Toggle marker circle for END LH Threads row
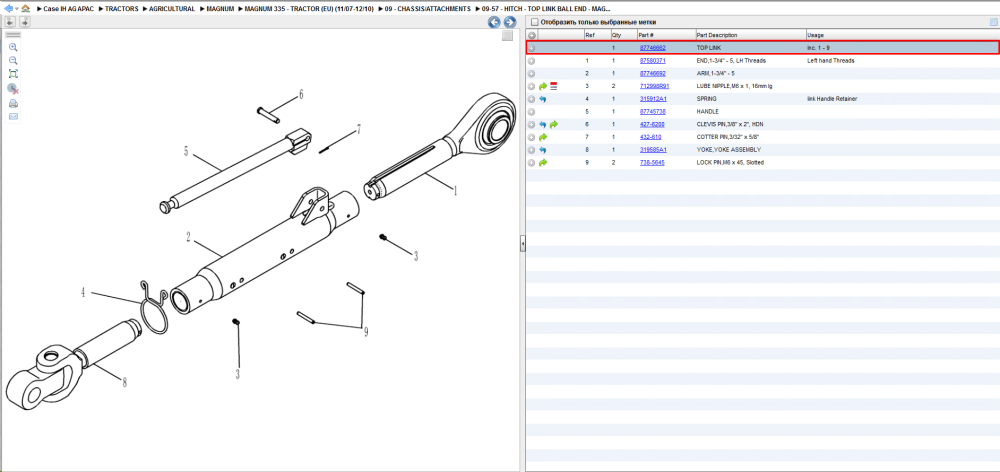This screenshot has width=1000, height=472. [532, 61]
